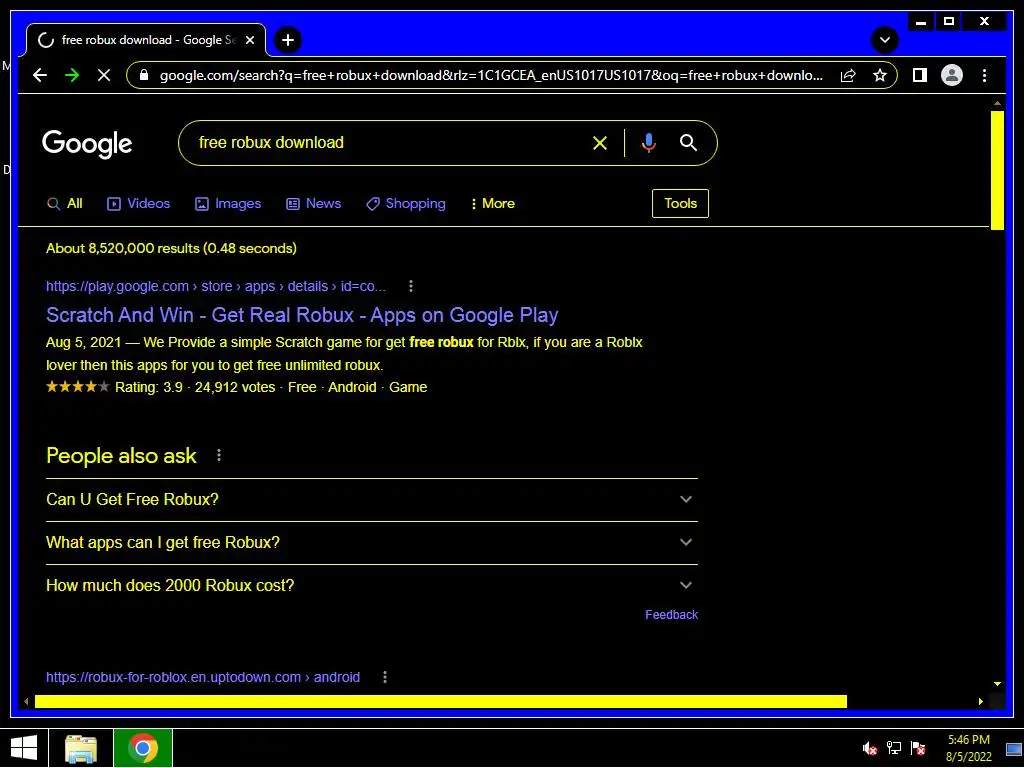Click the Tools button
This screenshot has width=1024, height=768.
pos(680,203)
